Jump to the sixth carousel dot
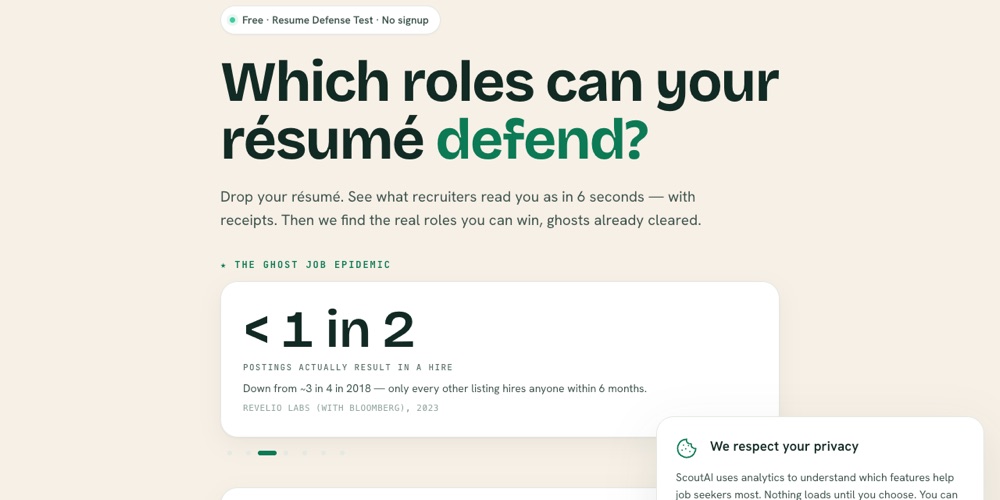This screenshot has height=500, width=1000. pyautogui.click(x=323, y=453)
